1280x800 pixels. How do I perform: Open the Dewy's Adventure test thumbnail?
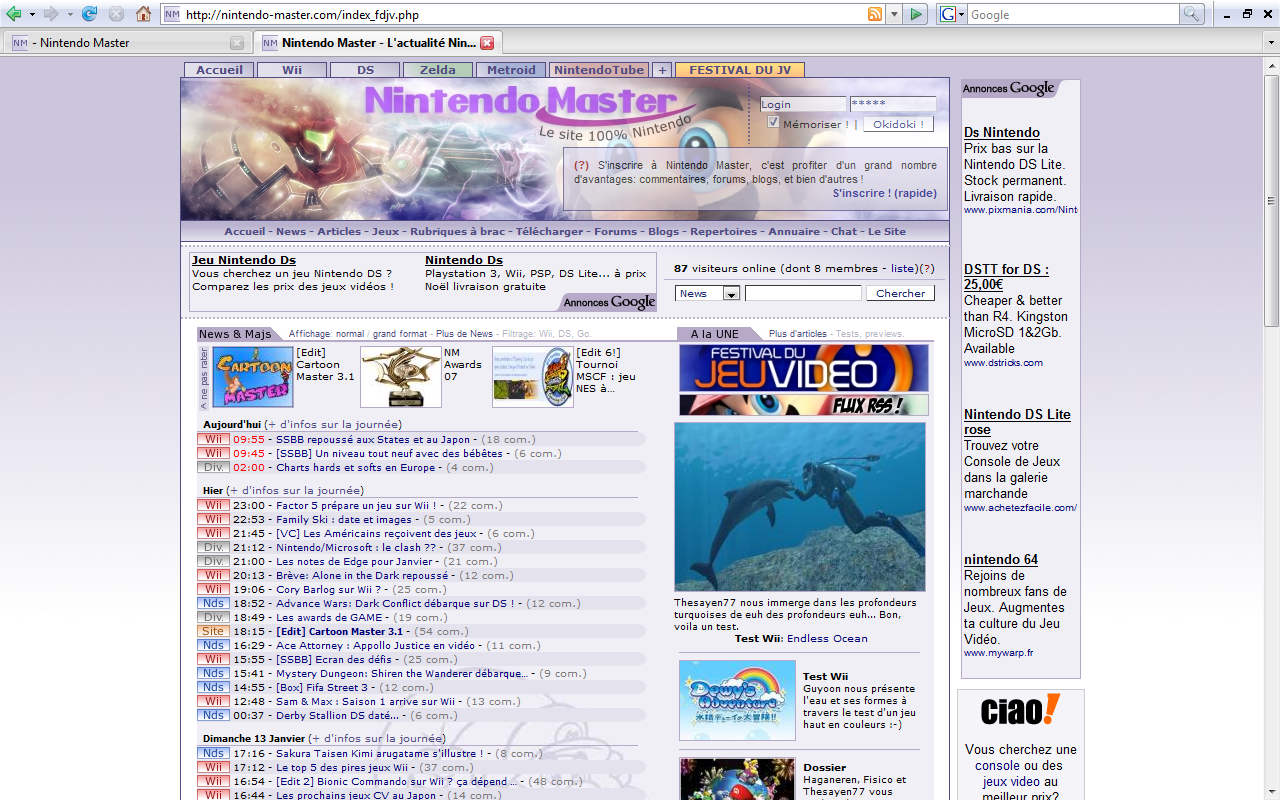point(737,700)
